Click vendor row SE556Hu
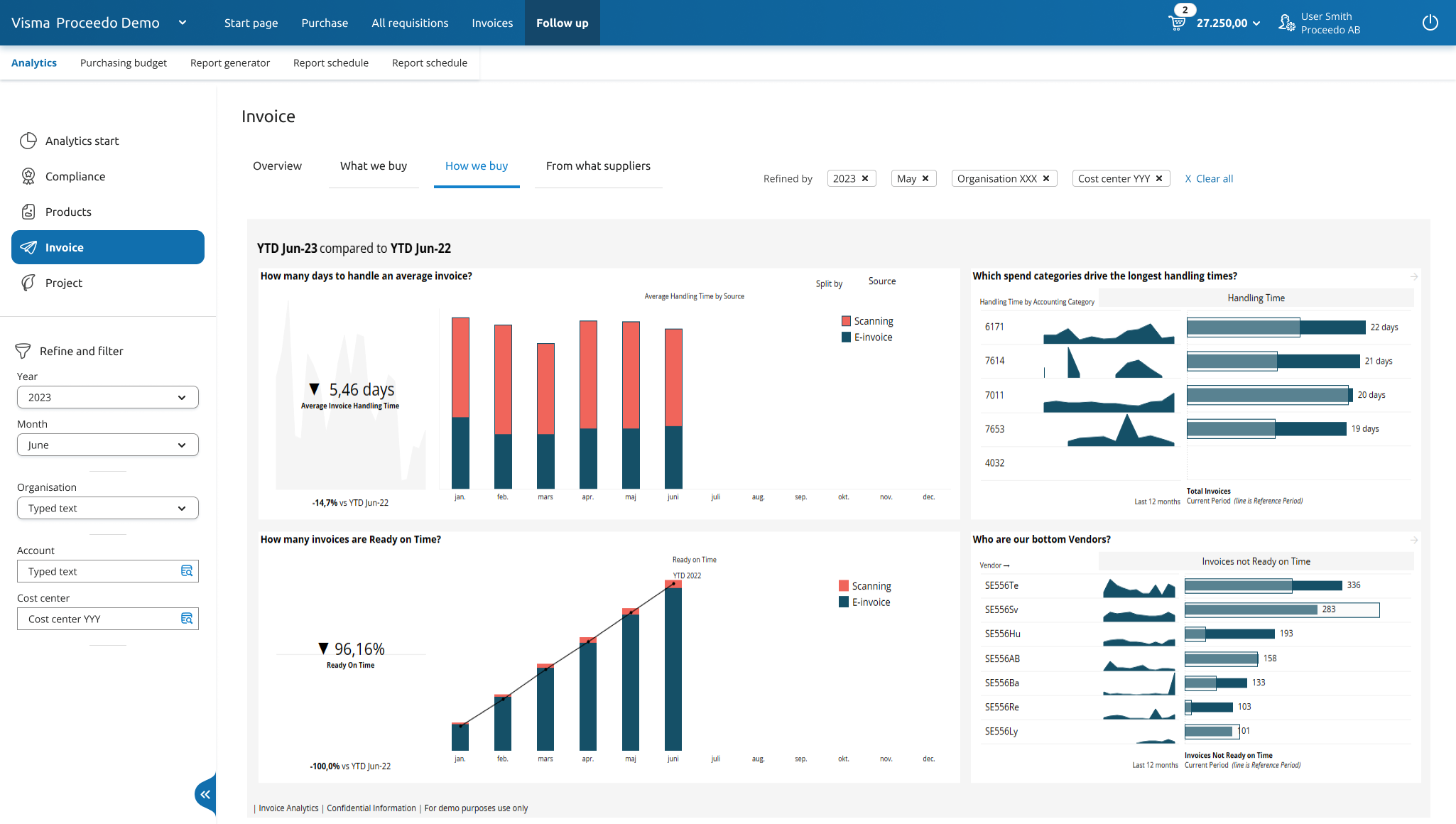 coord(1195,634)
